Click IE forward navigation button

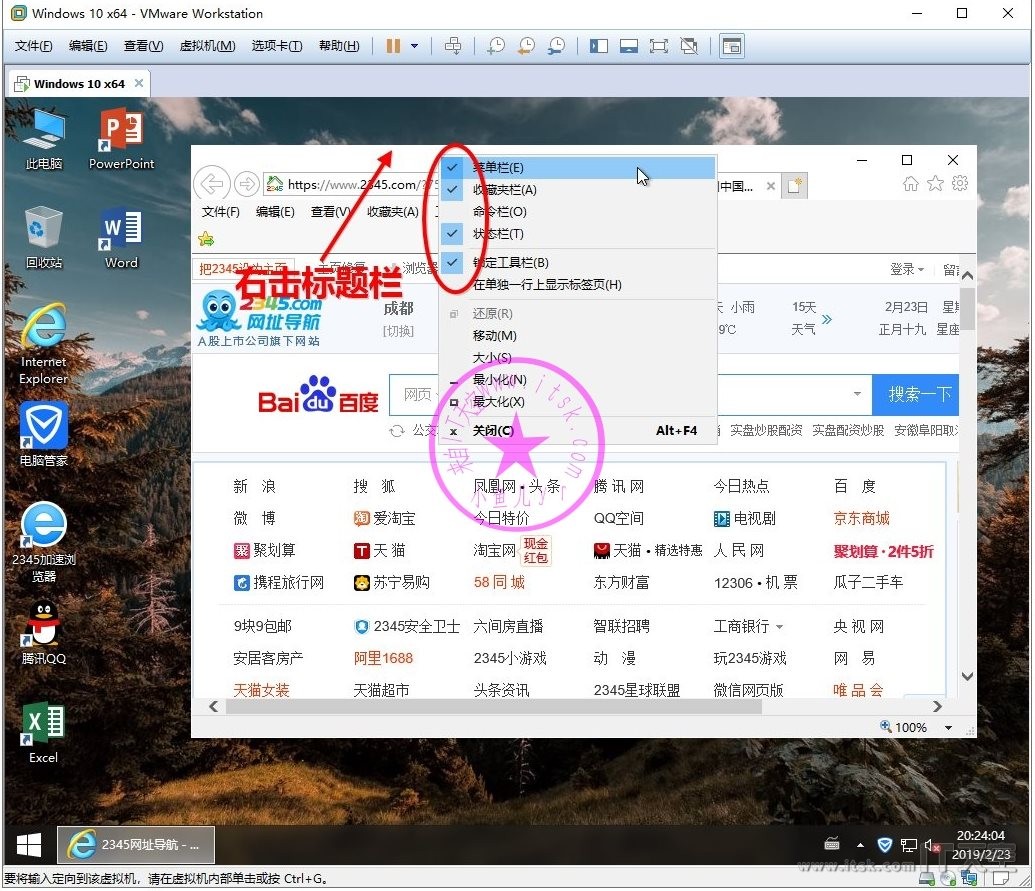[x=246, y=183]
